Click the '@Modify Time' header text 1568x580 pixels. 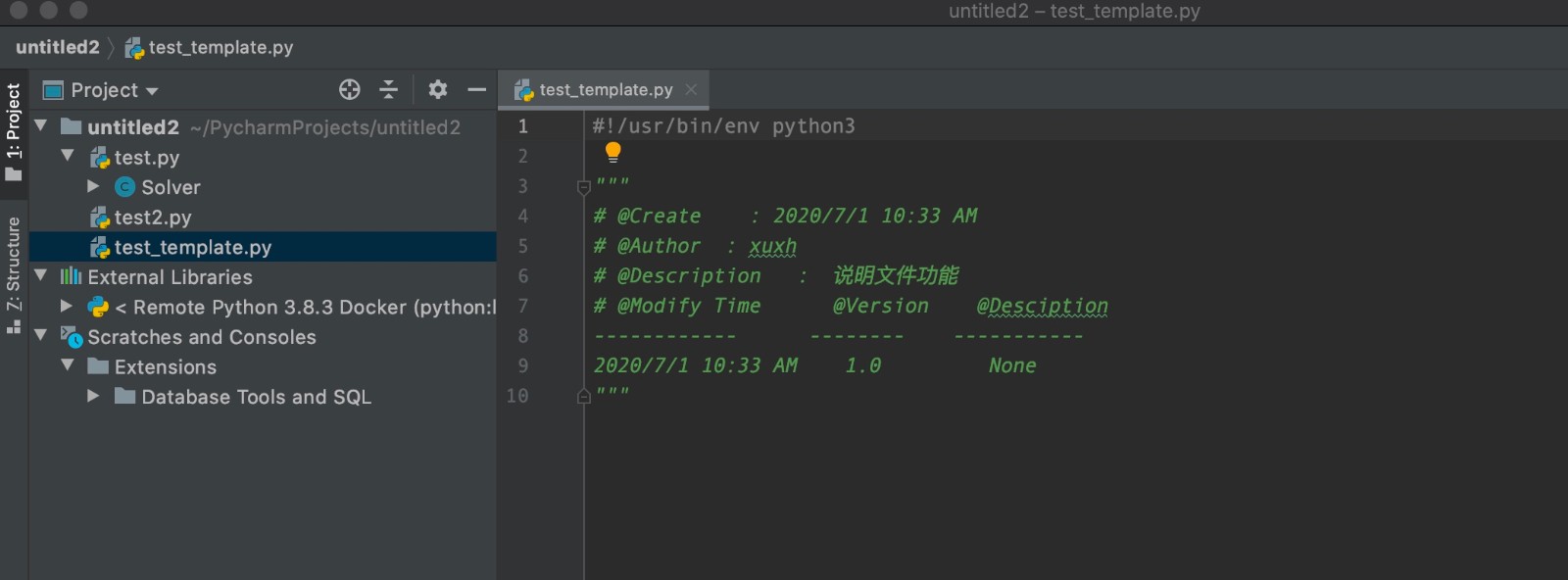point(689,306)
